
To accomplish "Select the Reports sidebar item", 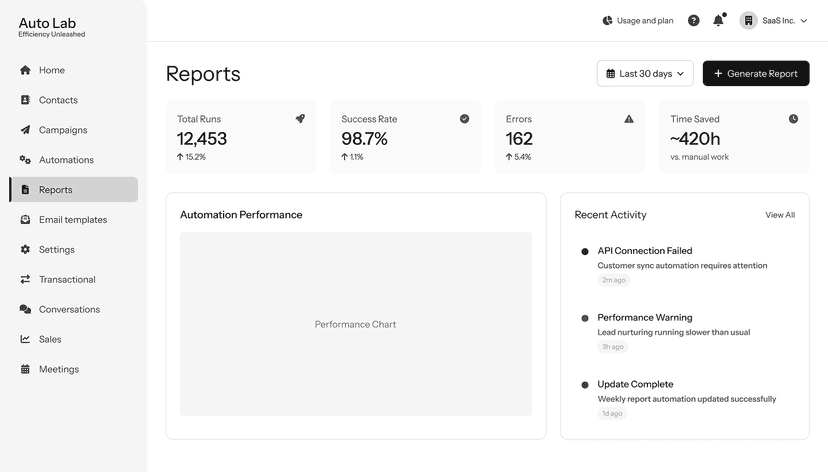I will [73, 190].
